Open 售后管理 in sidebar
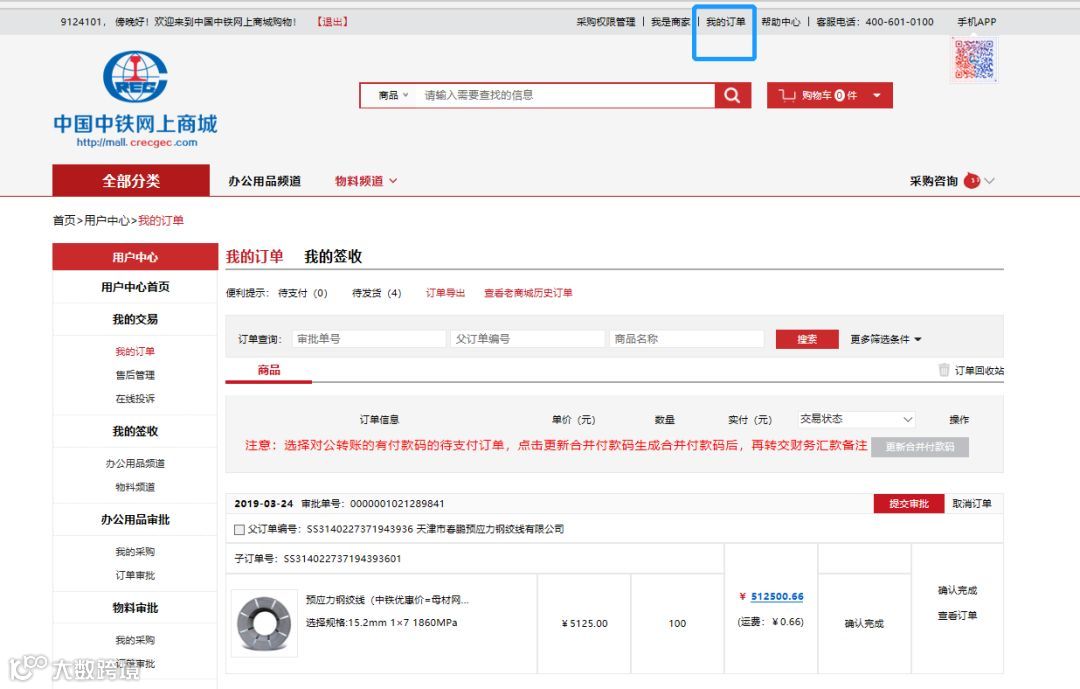 click(x=135, y=375)
